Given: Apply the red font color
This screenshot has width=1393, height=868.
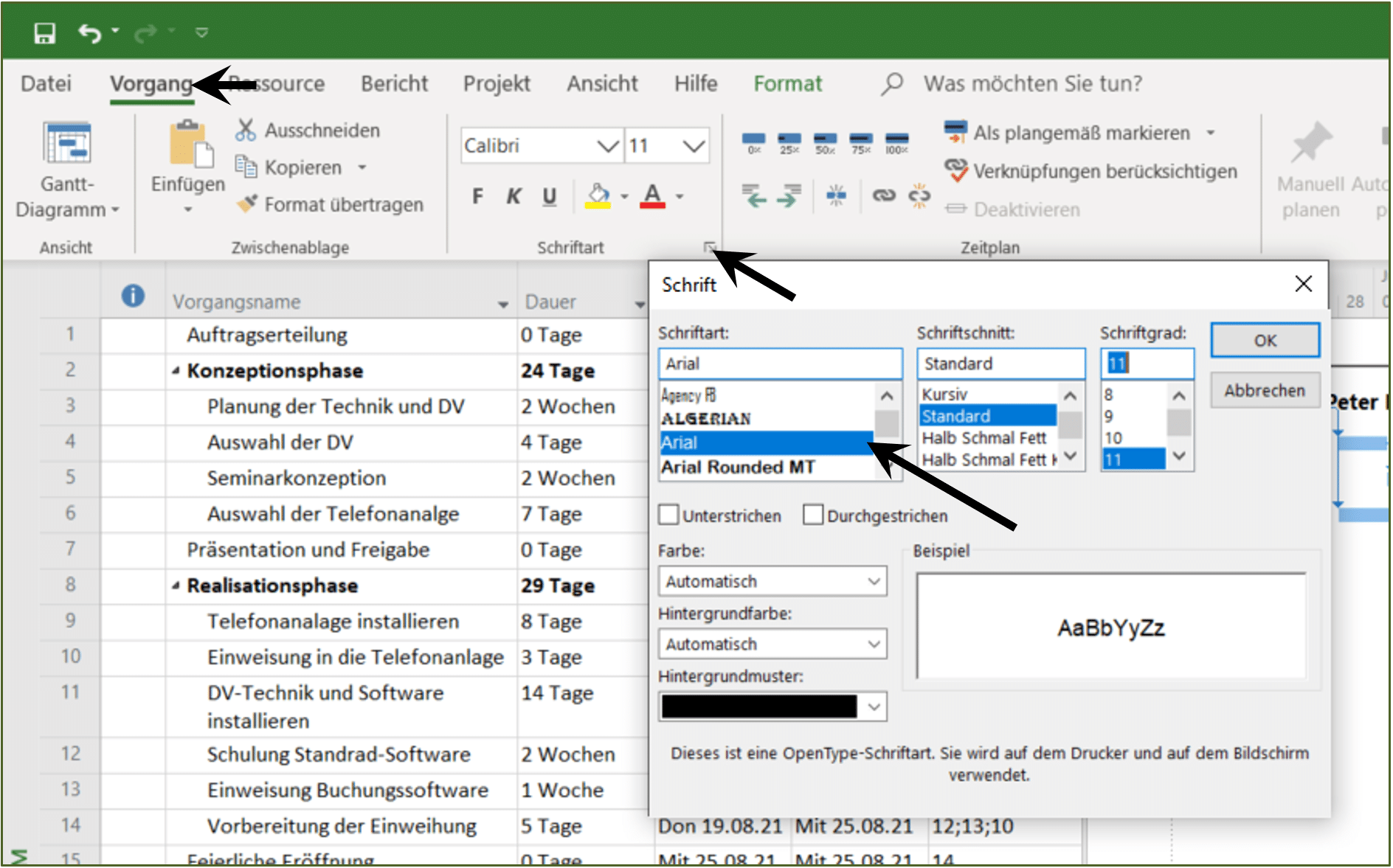Looking at the screenshot, I should click(652, 196).
